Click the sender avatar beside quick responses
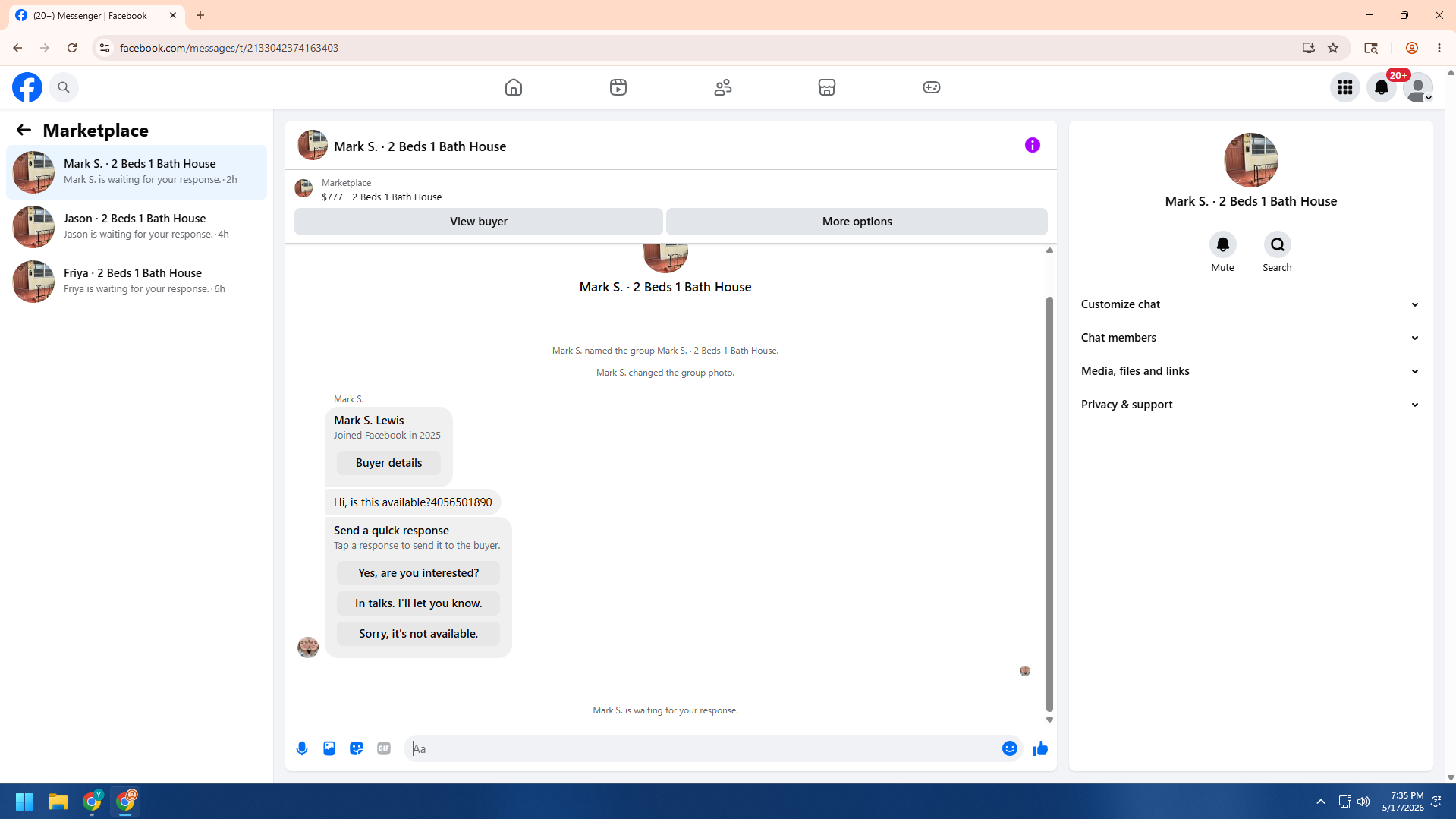The height and width of the screenshot is (819, 1456). (308, 647)
